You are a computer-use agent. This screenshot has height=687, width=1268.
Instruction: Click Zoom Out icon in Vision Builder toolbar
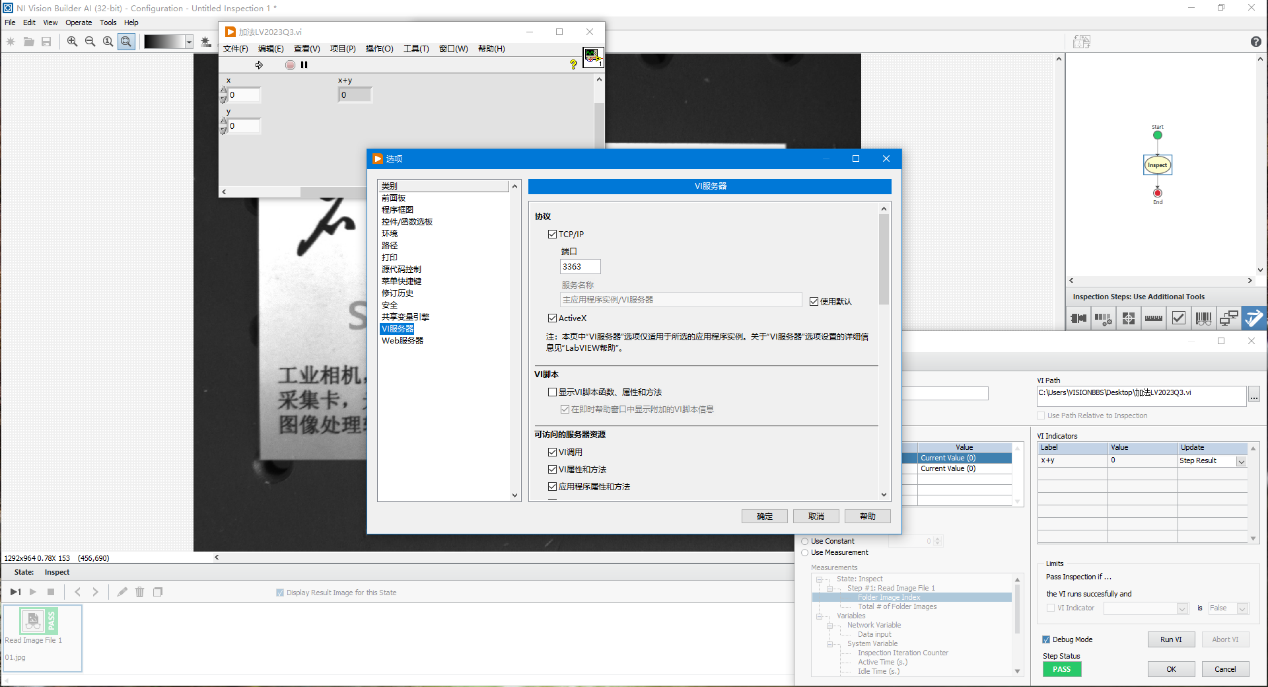(90, 41)
